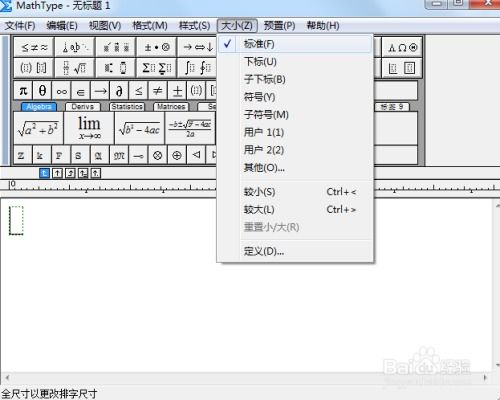Insert the theta symbol

pos(42,90)
